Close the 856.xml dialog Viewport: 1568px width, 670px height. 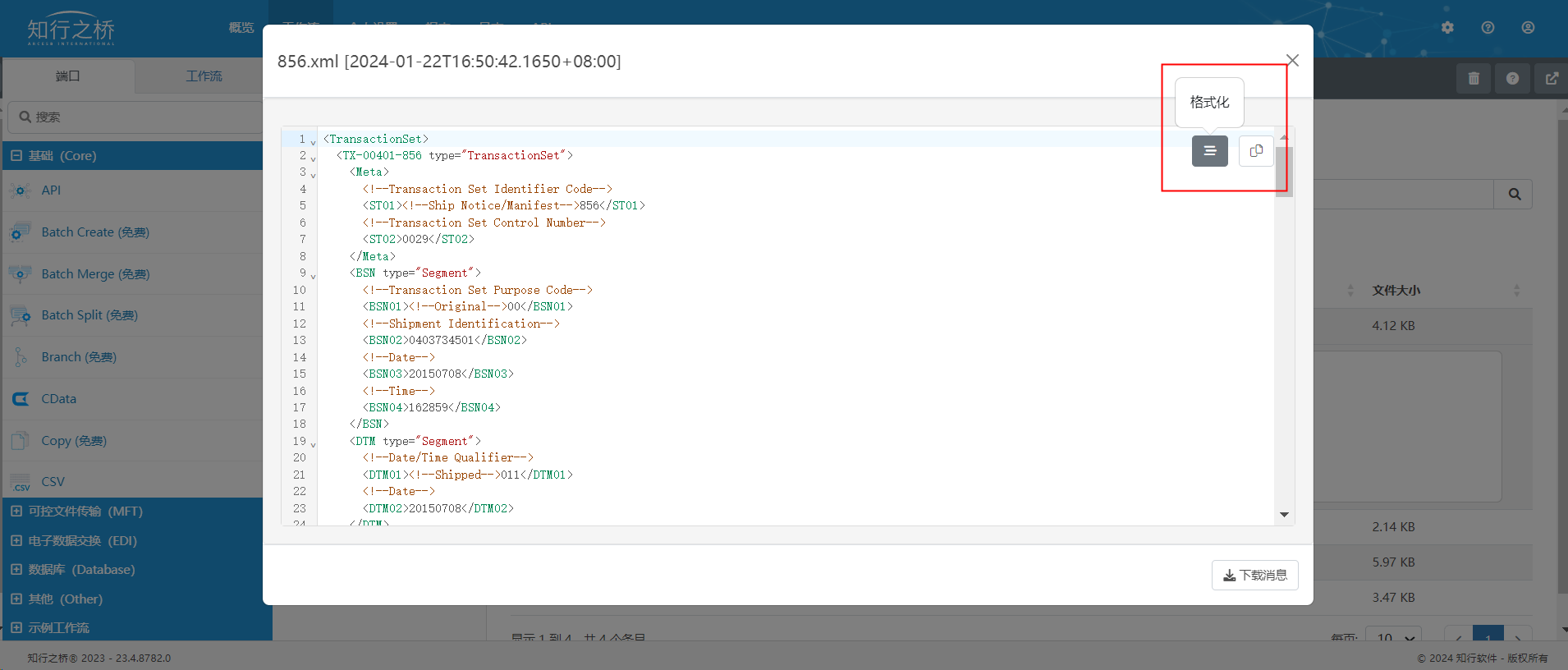coord(1292,60)
